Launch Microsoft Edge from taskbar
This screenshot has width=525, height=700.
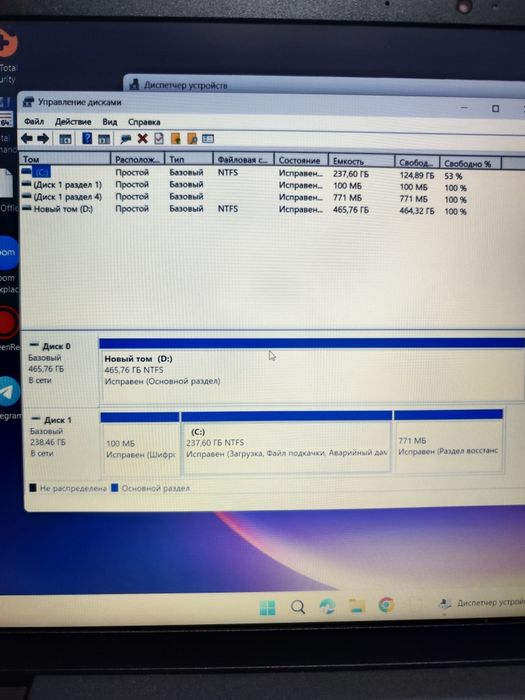point(327,606)
